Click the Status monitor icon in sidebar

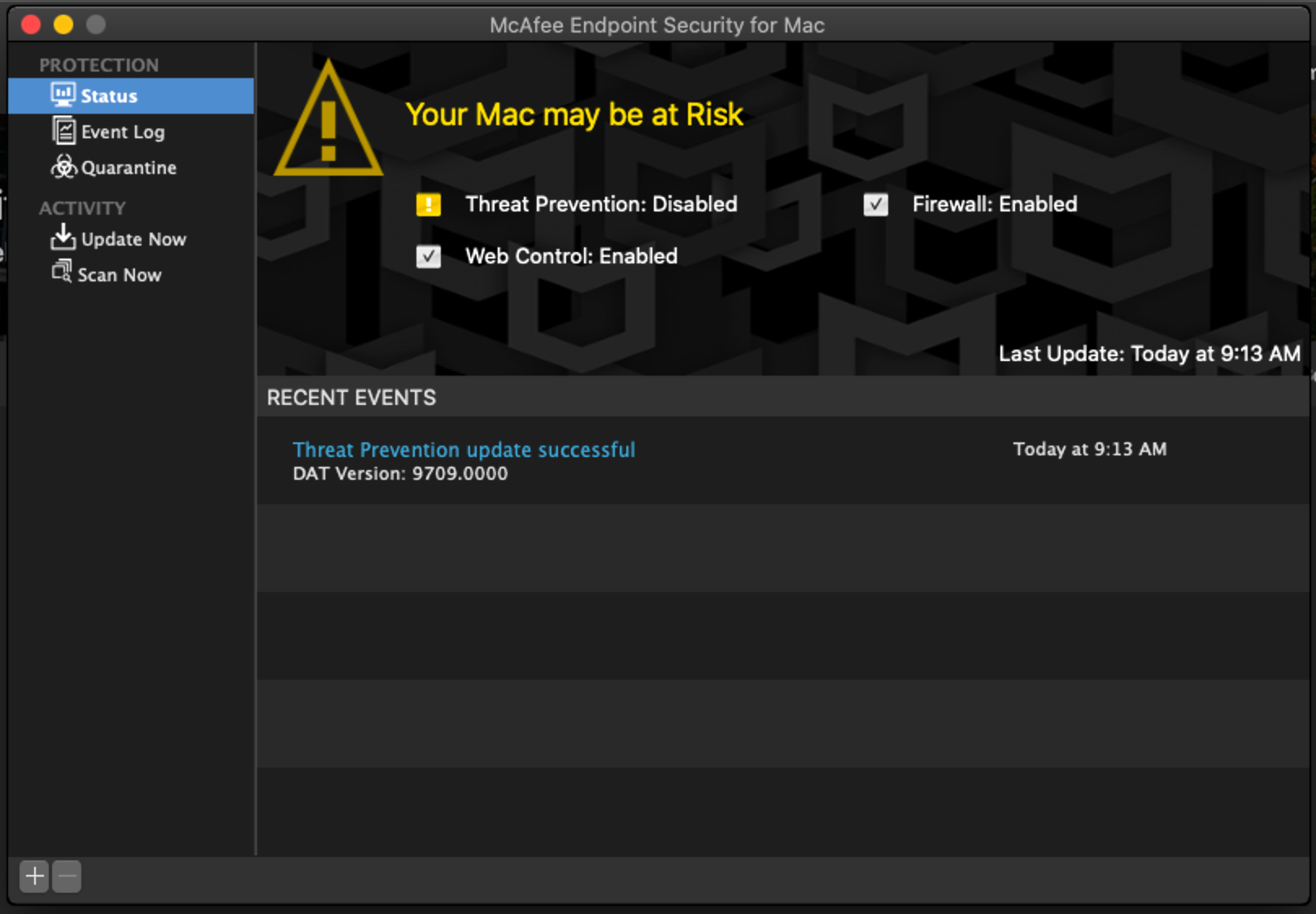point(63,95)
